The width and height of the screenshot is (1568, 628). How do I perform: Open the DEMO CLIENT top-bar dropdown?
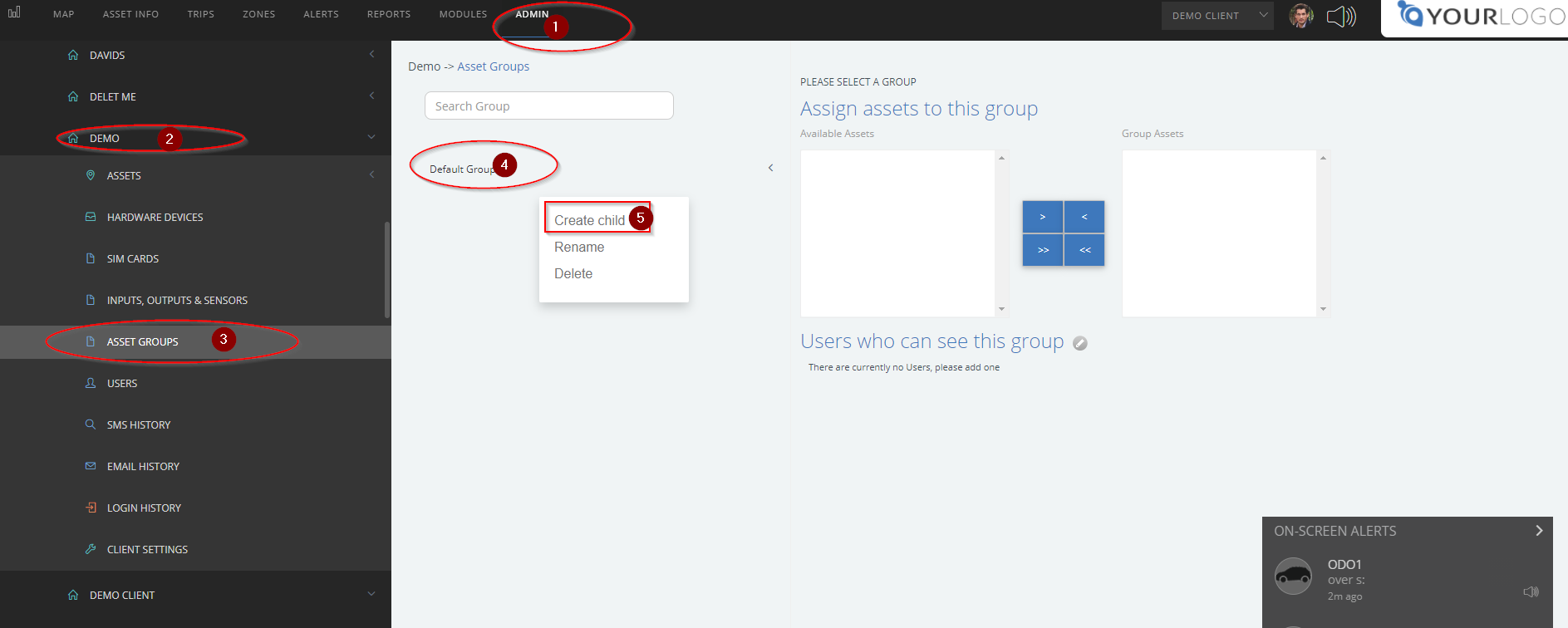(x=1217, y=16)
